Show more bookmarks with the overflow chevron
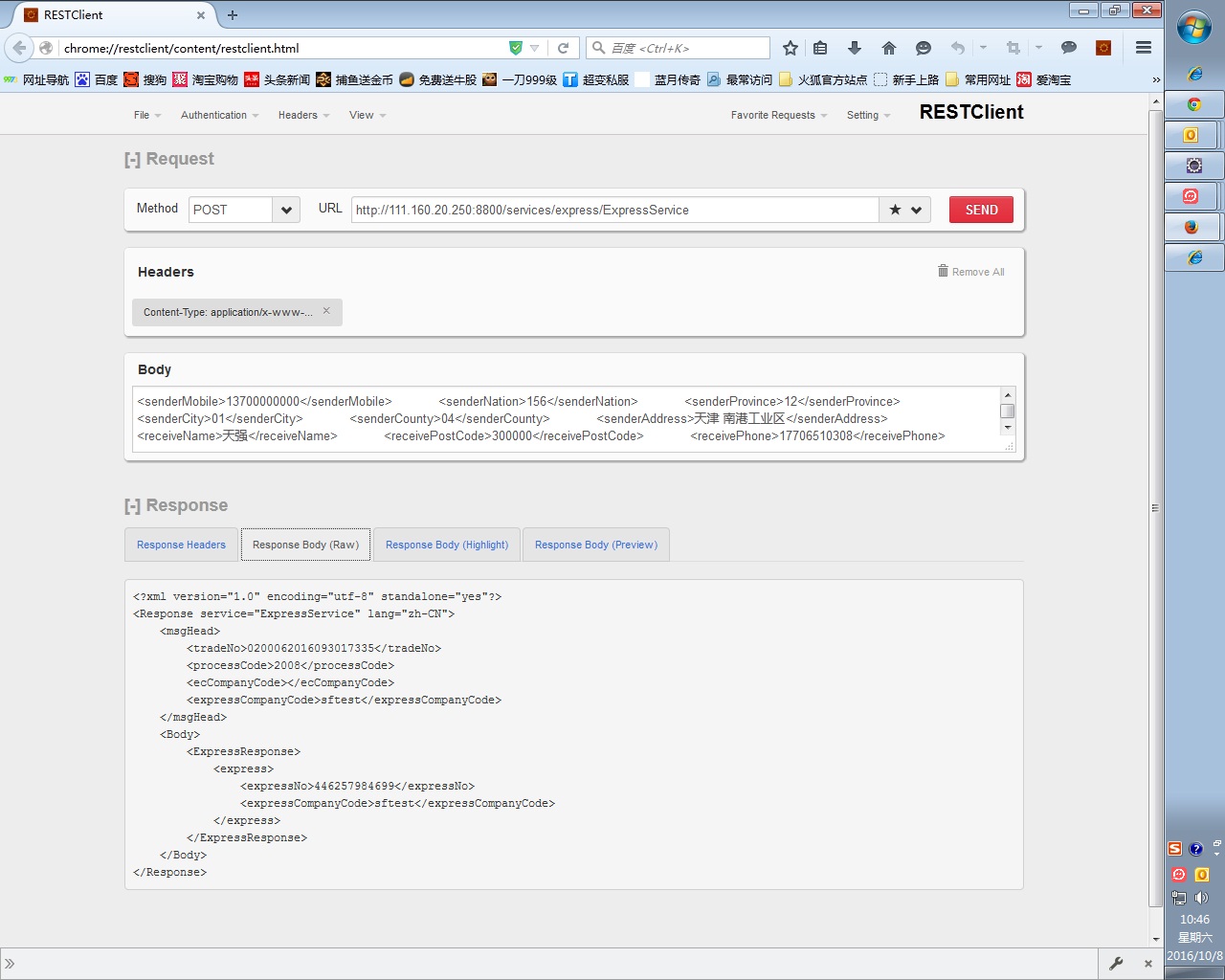Screen dimensions: 1225x980 (1156, 79)
